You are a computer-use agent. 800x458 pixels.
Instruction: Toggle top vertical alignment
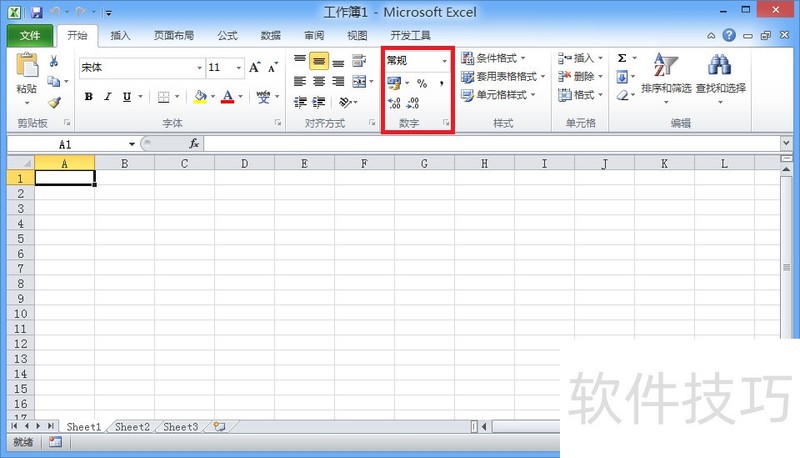pos(300,61)
